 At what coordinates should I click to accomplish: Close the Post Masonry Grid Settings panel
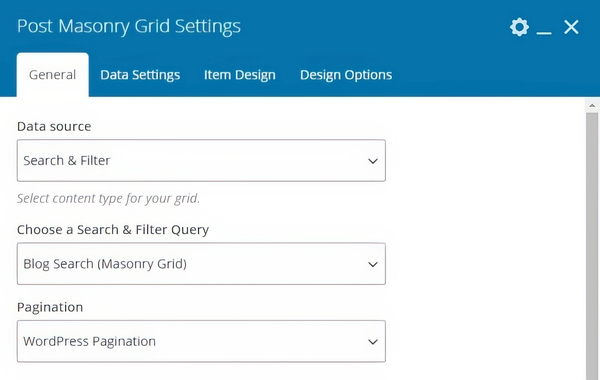(x=571, y=27)
